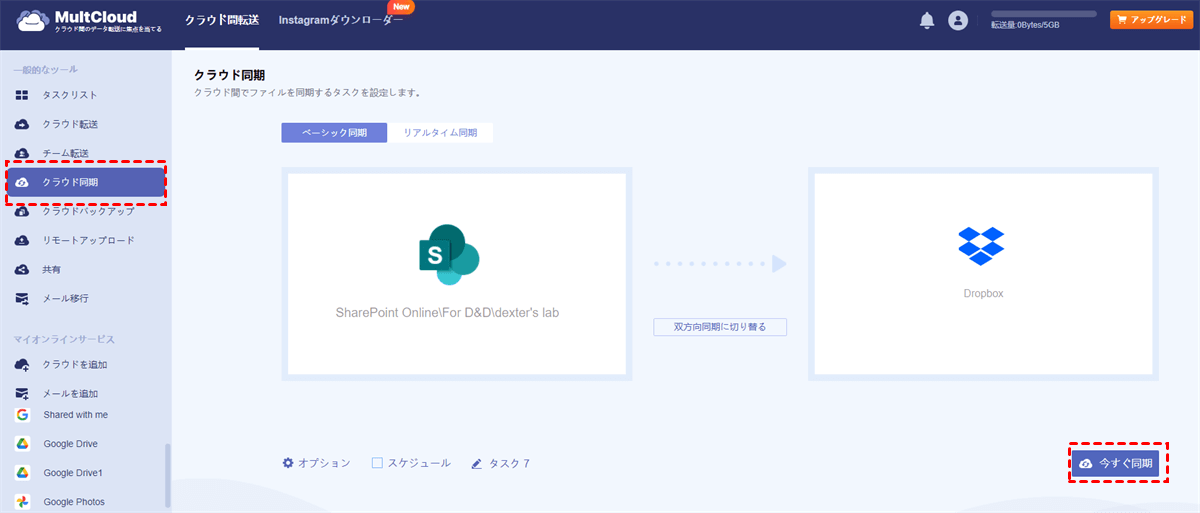The image size is (1200, 513).
Task: Select the Dropbox destination box
Action: 983,273
